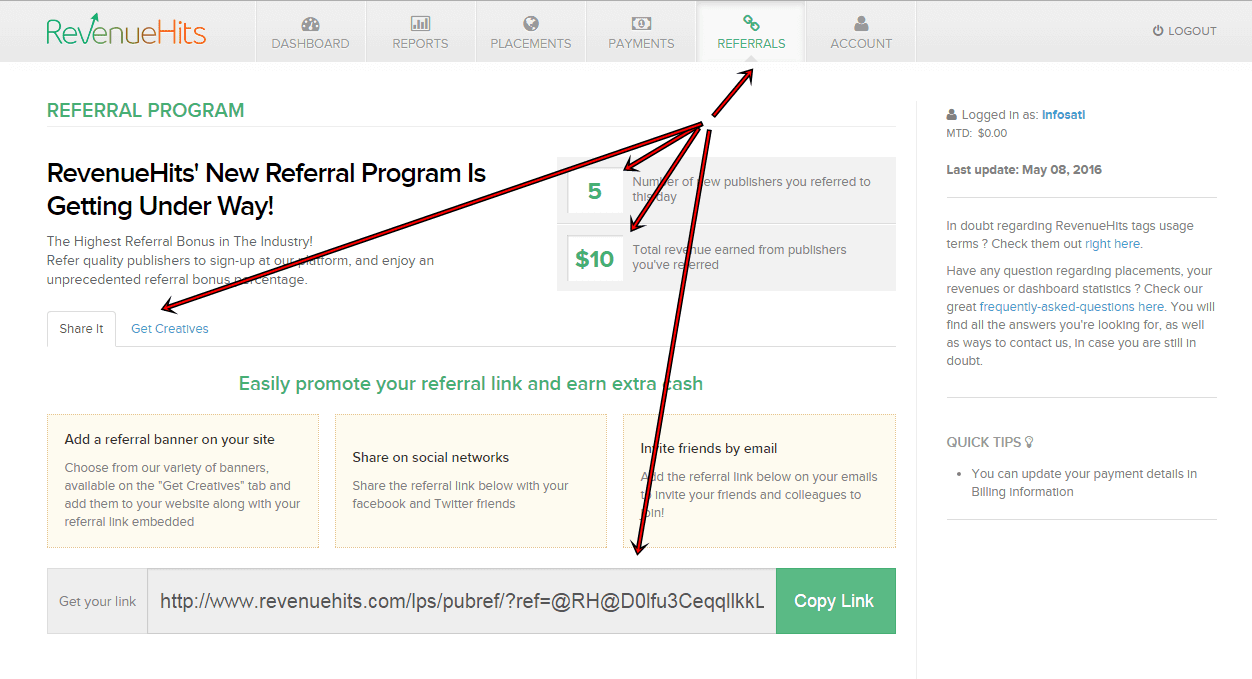Select the Share It tab
1252x679 pixels.
coord(81,329)
